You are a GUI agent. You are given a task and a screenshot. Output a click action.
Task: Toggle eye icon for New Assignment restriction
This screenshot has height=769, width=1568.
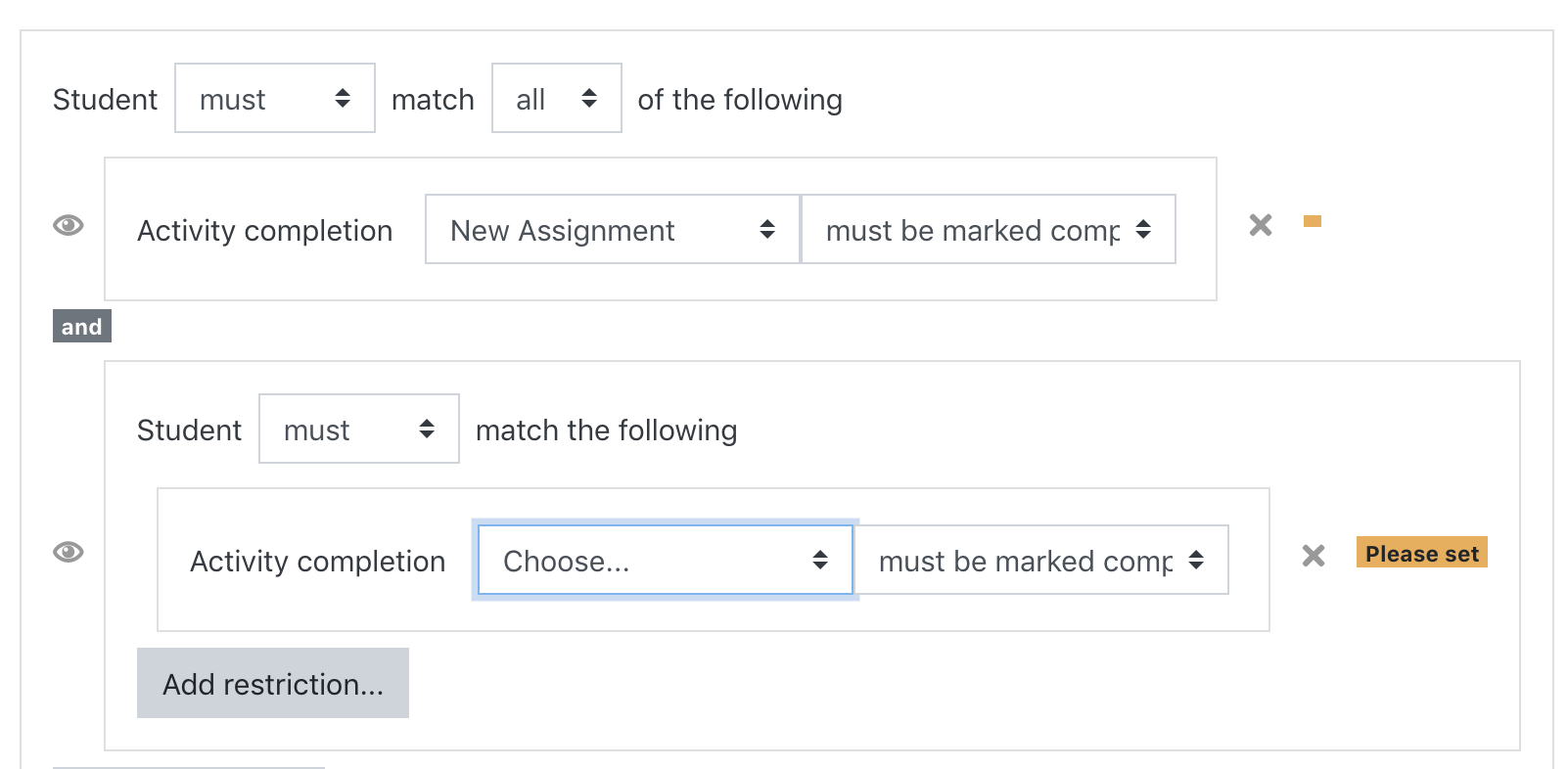pos(68,225)
